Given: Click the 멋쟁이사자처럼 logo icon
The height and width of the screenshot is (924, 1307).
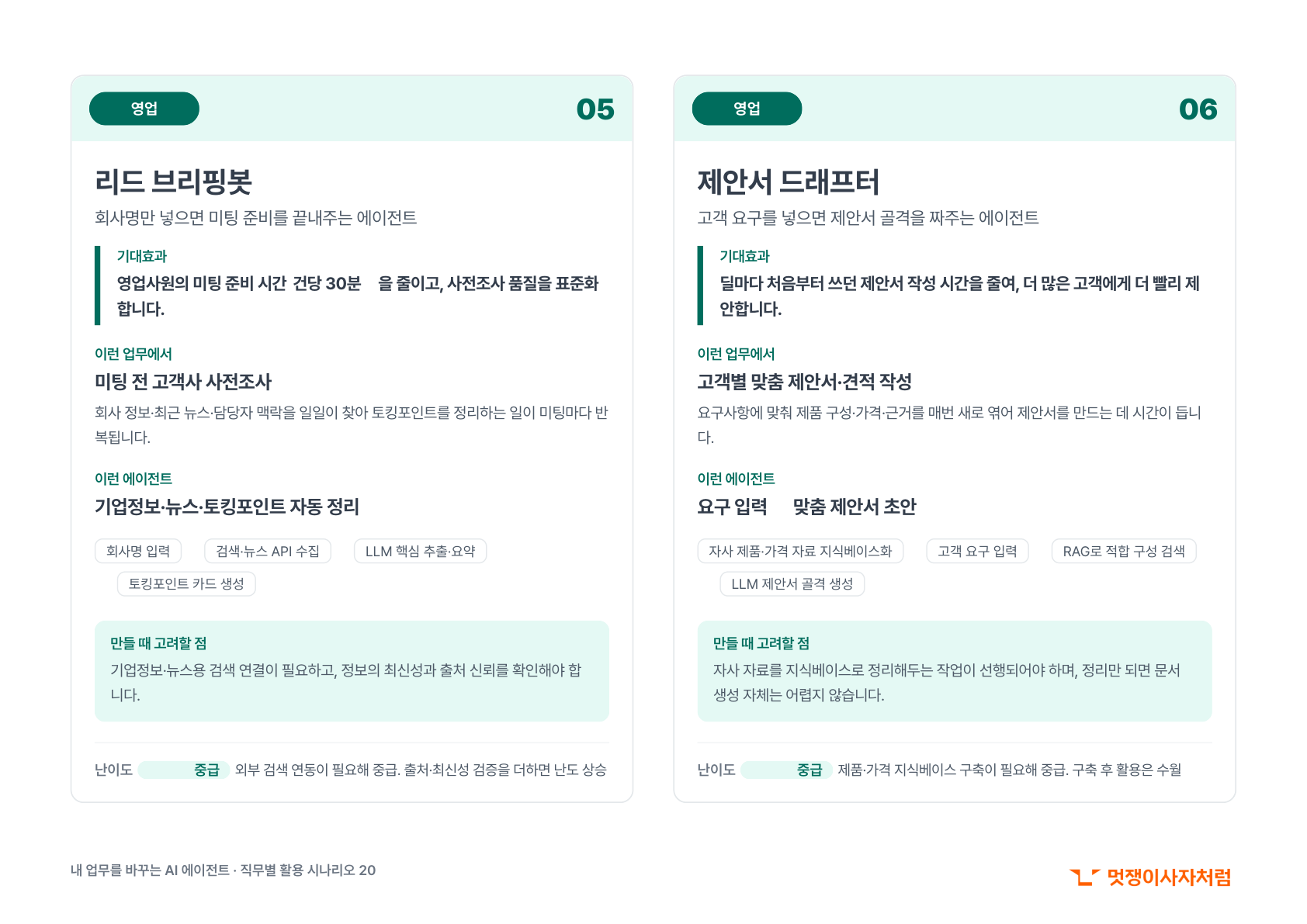Looking at the screenshot, I should (x=1084, y=877).
